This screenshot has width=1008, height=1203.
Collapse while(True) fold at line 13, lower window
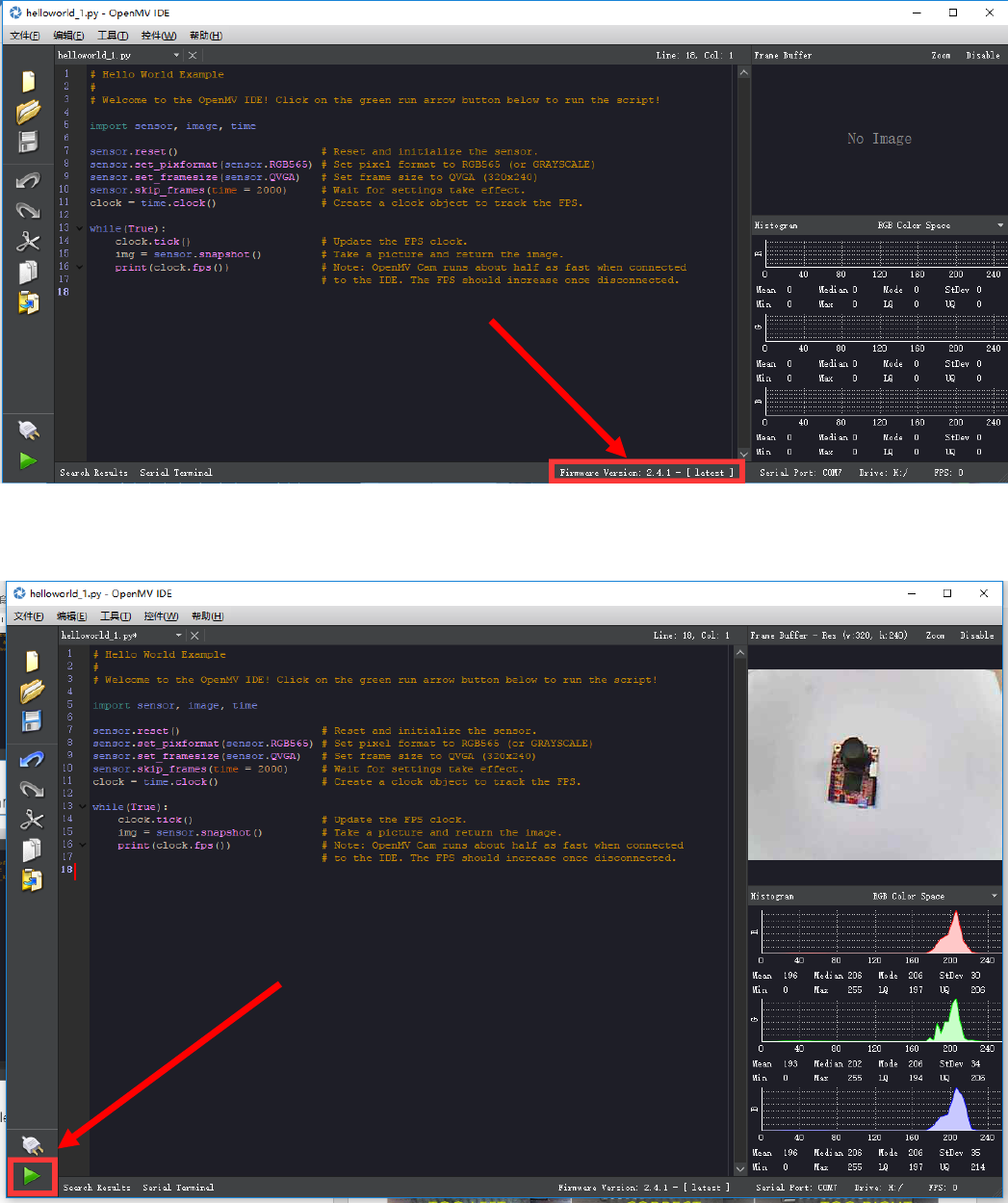click(83, 807)
